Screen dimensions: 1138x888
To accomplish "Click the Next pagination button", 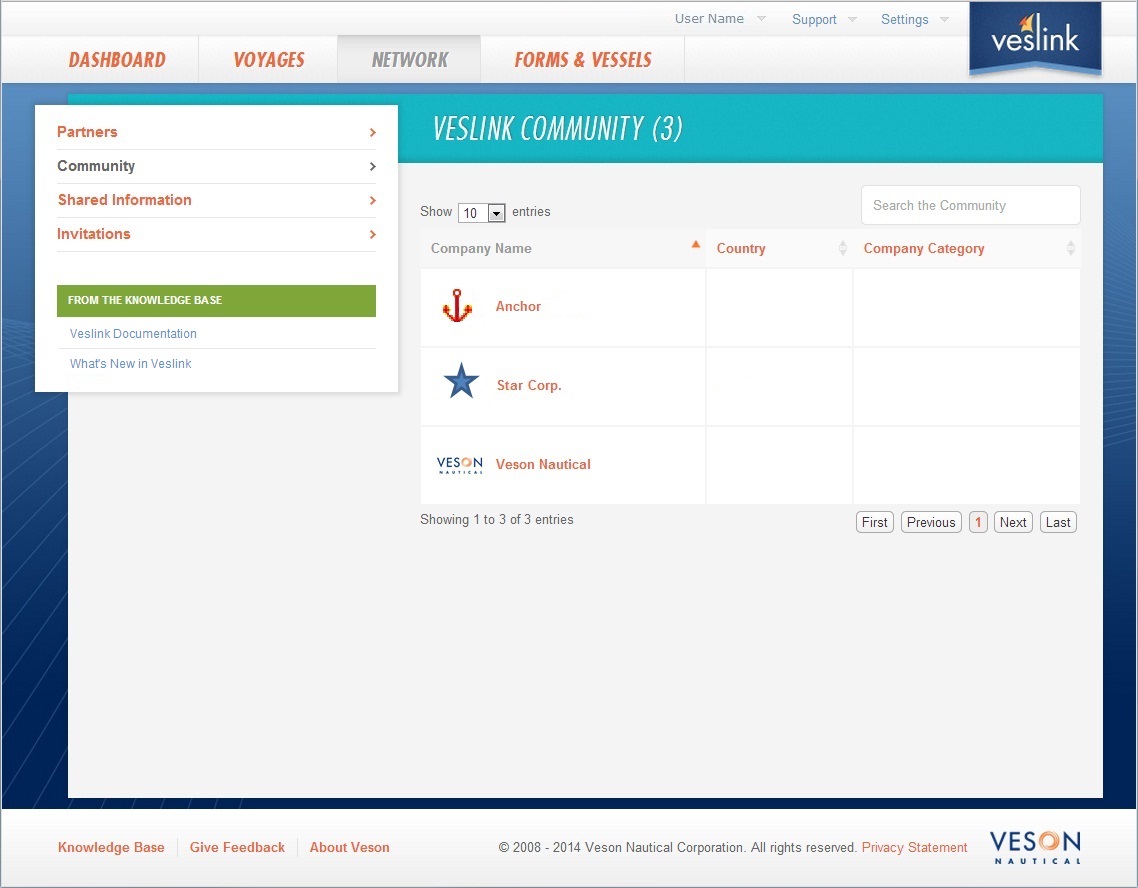I will [1012, 521].
